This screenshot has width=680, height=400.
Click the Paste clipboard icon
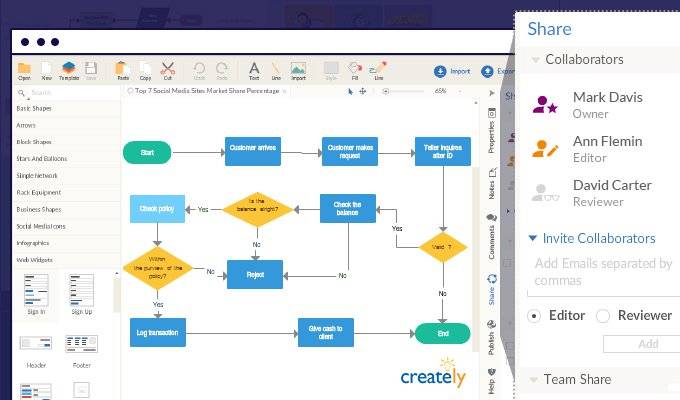tap(123, 69)
